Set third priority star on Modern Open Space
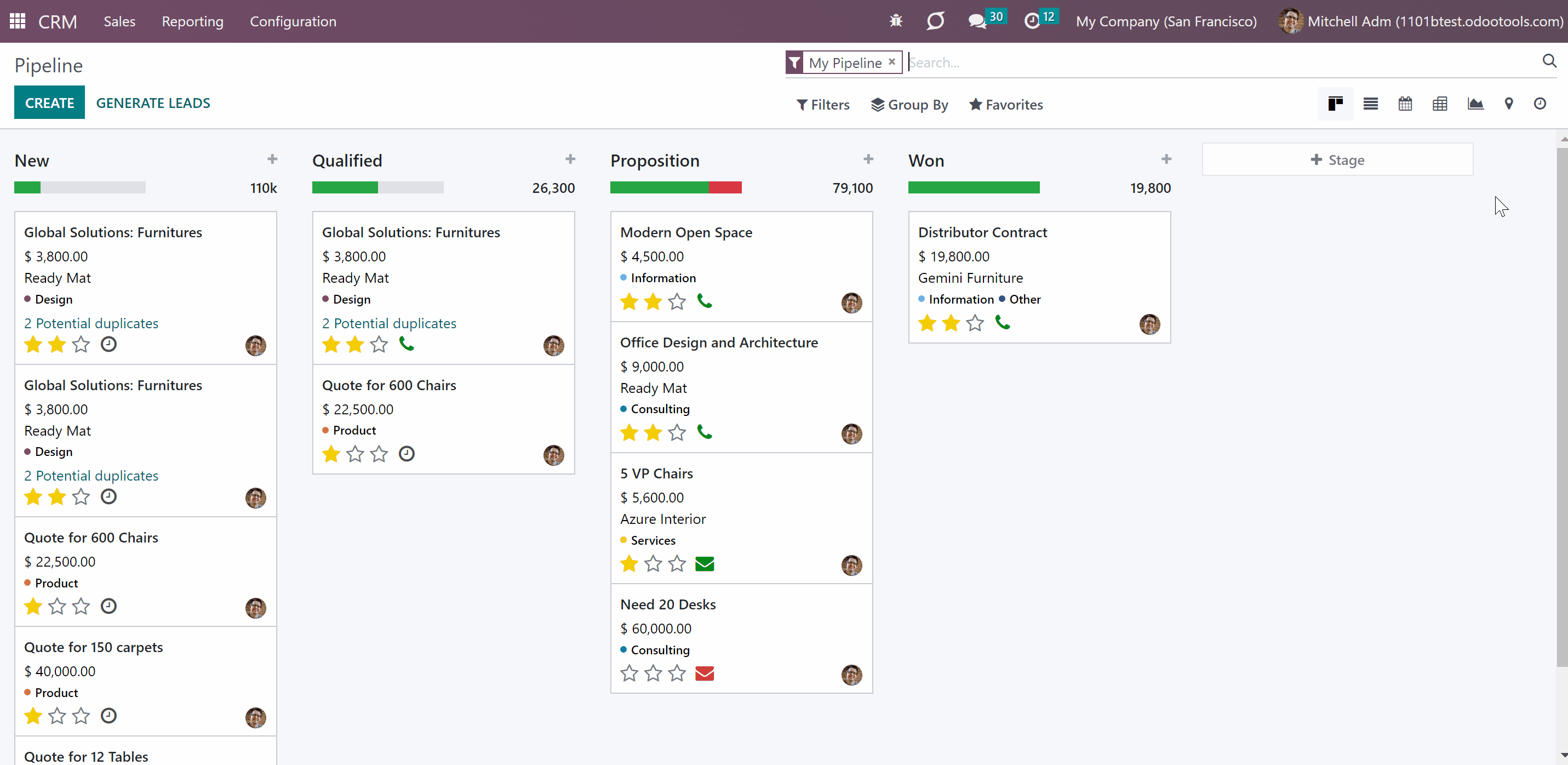Image resolution: width=1568 pixels, height=765 pixels. pos(677,301)
